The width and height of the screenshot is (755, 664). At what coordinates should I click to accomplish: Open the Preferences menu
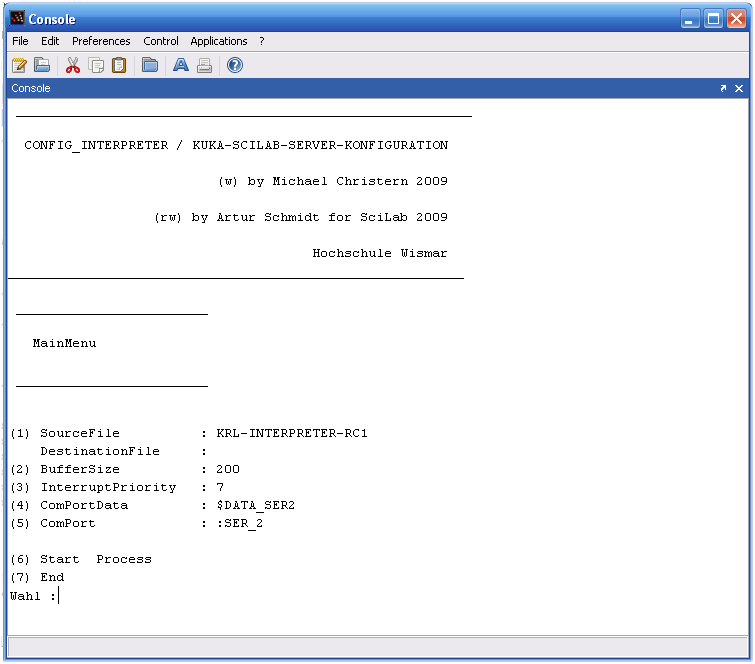click(x=101, y=41)
